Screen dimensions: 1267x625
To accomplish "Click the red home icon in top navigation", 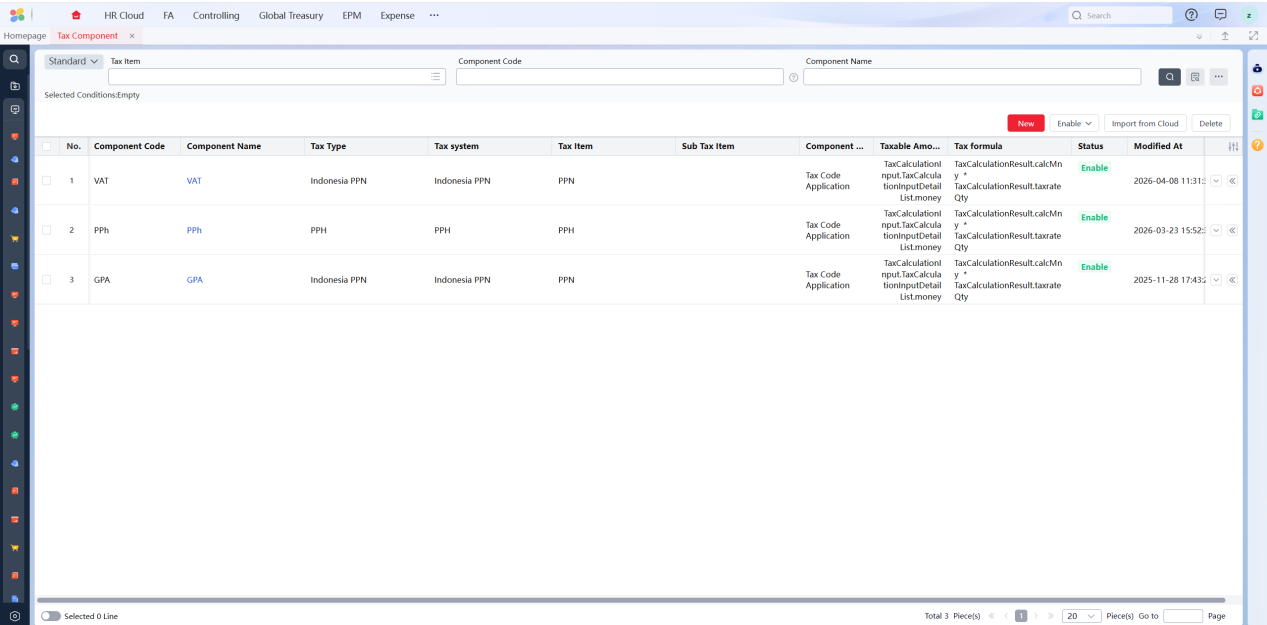I will pos(76,15).
